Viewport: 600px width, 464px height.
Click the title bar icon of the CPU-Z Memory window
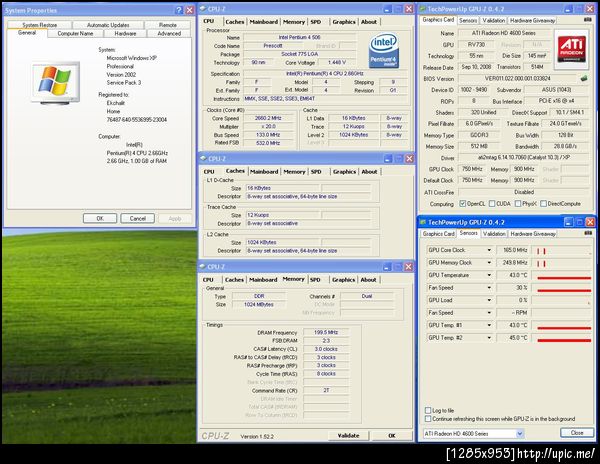click(203, 267)
